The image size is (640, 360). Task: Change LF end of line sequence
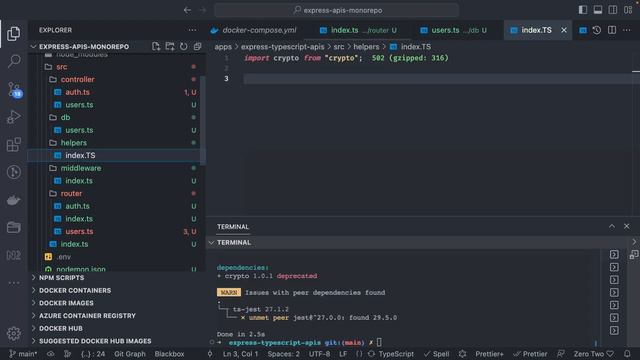[343, 354]
